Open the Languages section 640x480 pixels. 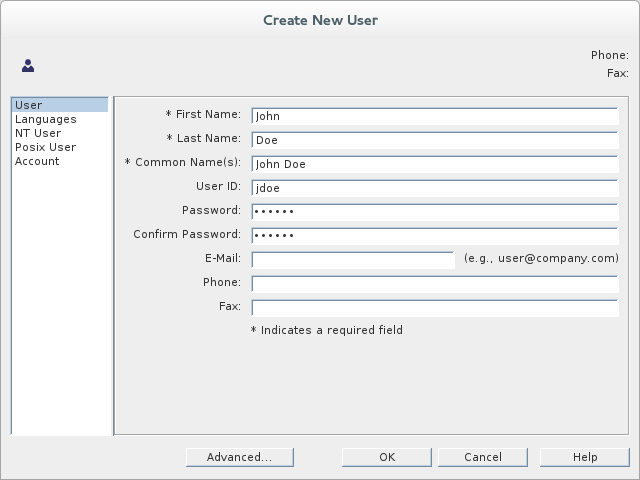[x=45, y=119]
